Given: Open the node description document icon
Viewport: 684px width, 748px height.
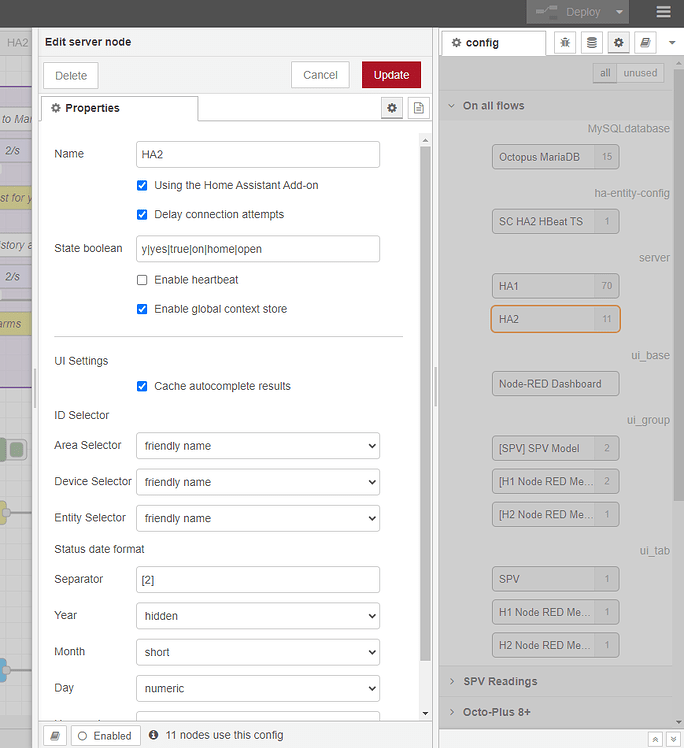Looking at the screenshot, I should coord(418,108).
